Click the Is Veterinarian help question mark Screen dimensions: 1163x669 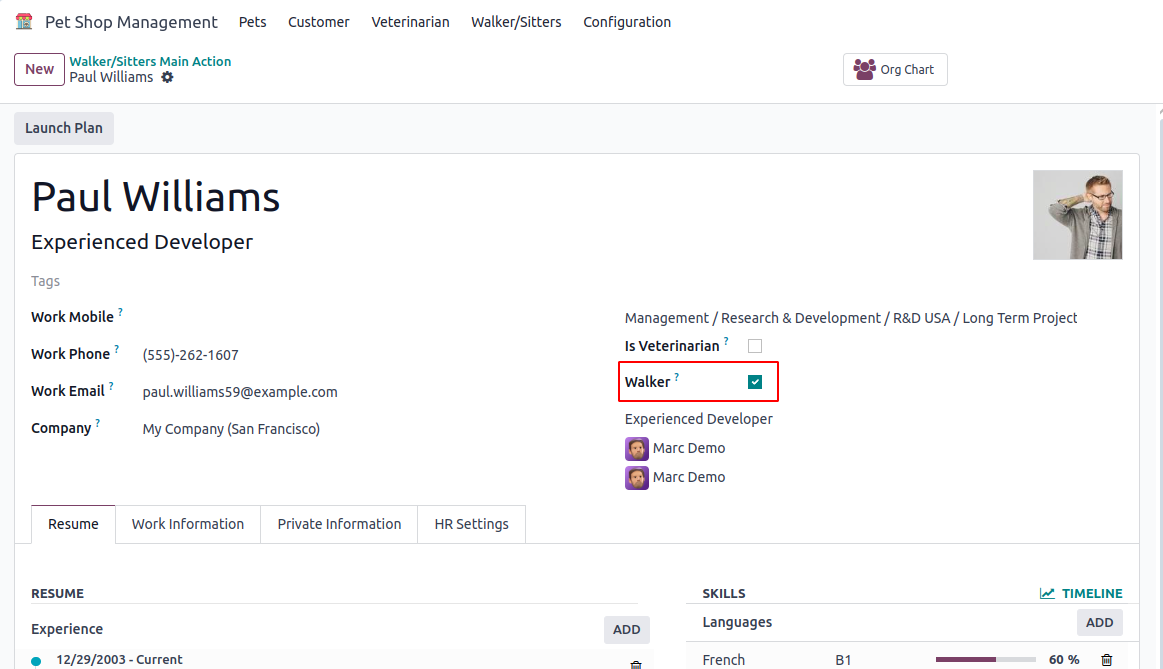[726, 341]
